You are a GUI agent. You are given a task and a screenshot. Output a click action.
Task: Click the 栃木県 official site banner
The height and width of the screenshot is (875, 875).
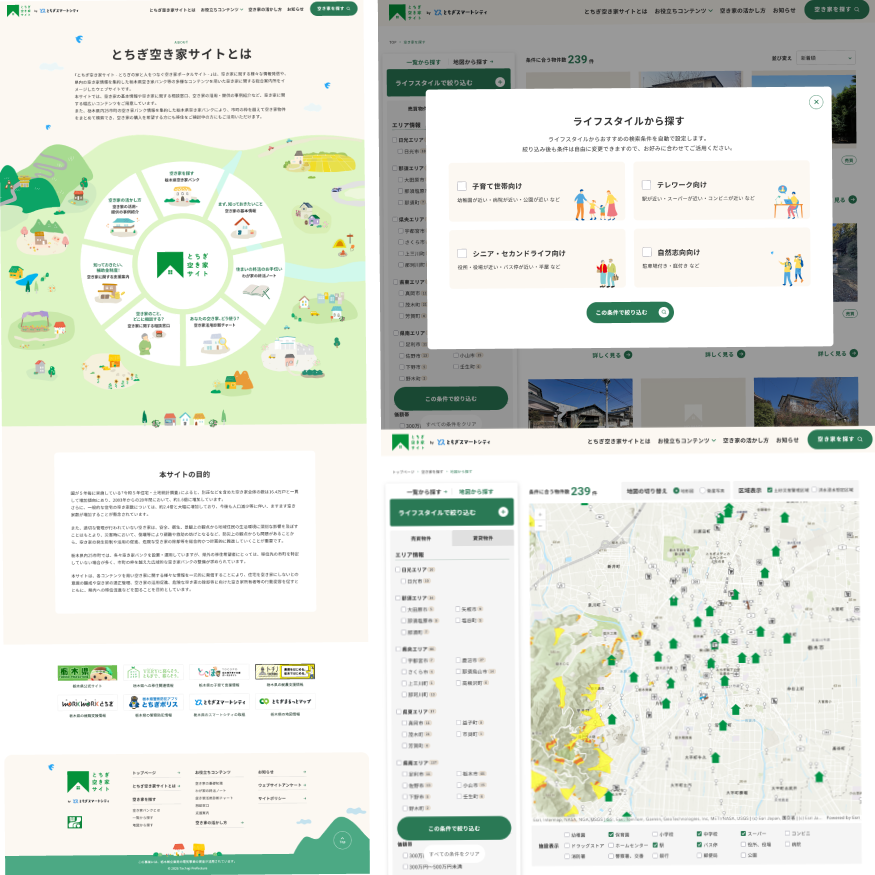(x=87, y=673)
